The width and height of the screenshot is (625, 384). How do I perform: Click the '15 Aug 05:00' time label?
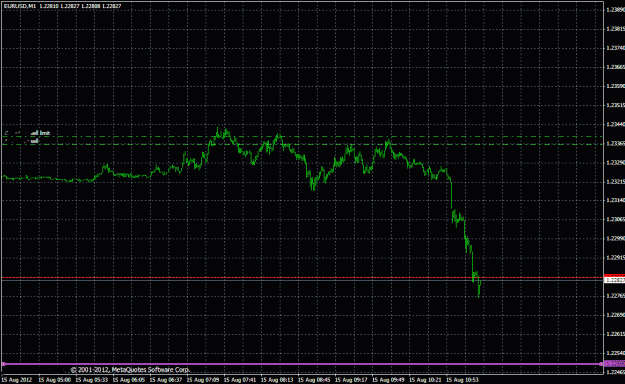coord(54,380)
